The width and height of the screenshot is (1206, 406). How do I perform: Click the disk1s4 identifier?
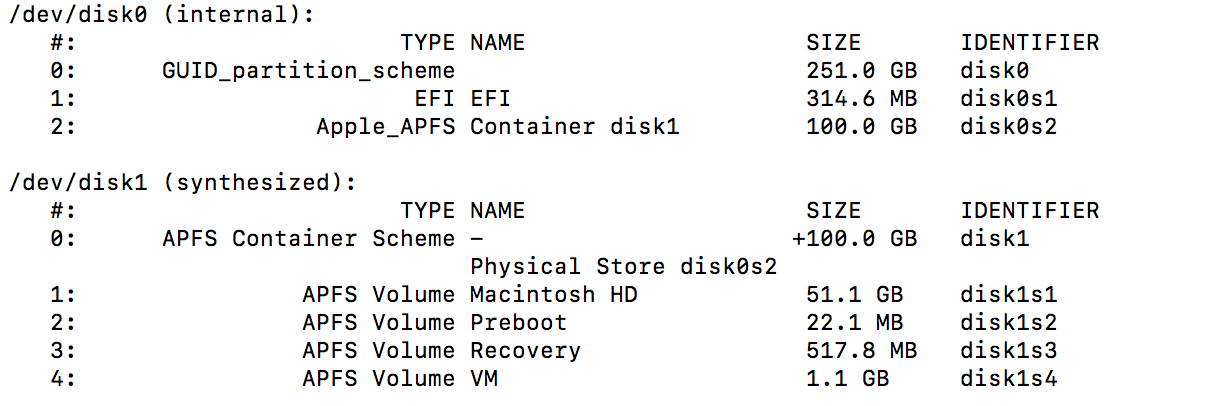(x=1009, y=379)
